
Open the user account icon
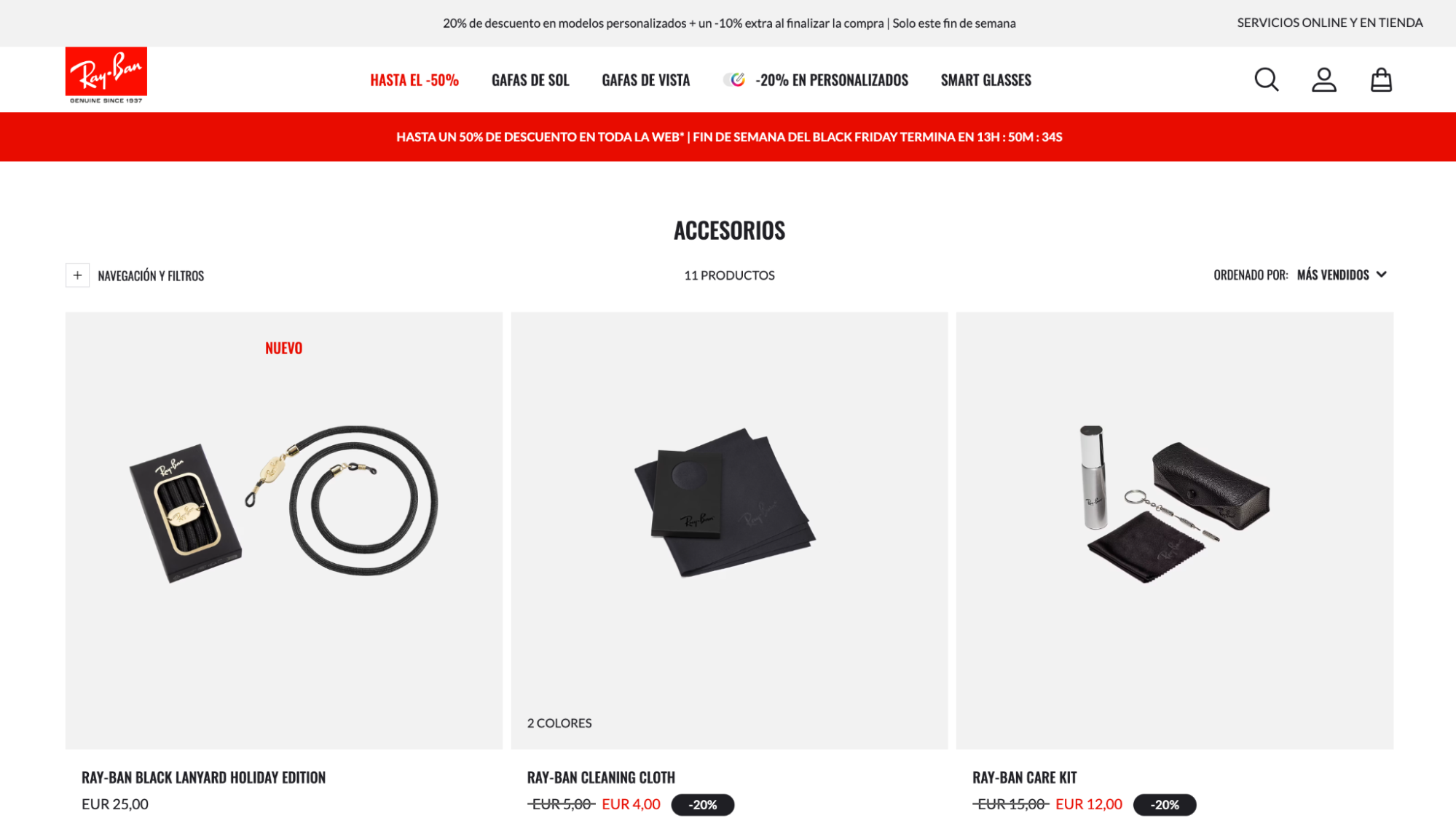pos(1324,79)
